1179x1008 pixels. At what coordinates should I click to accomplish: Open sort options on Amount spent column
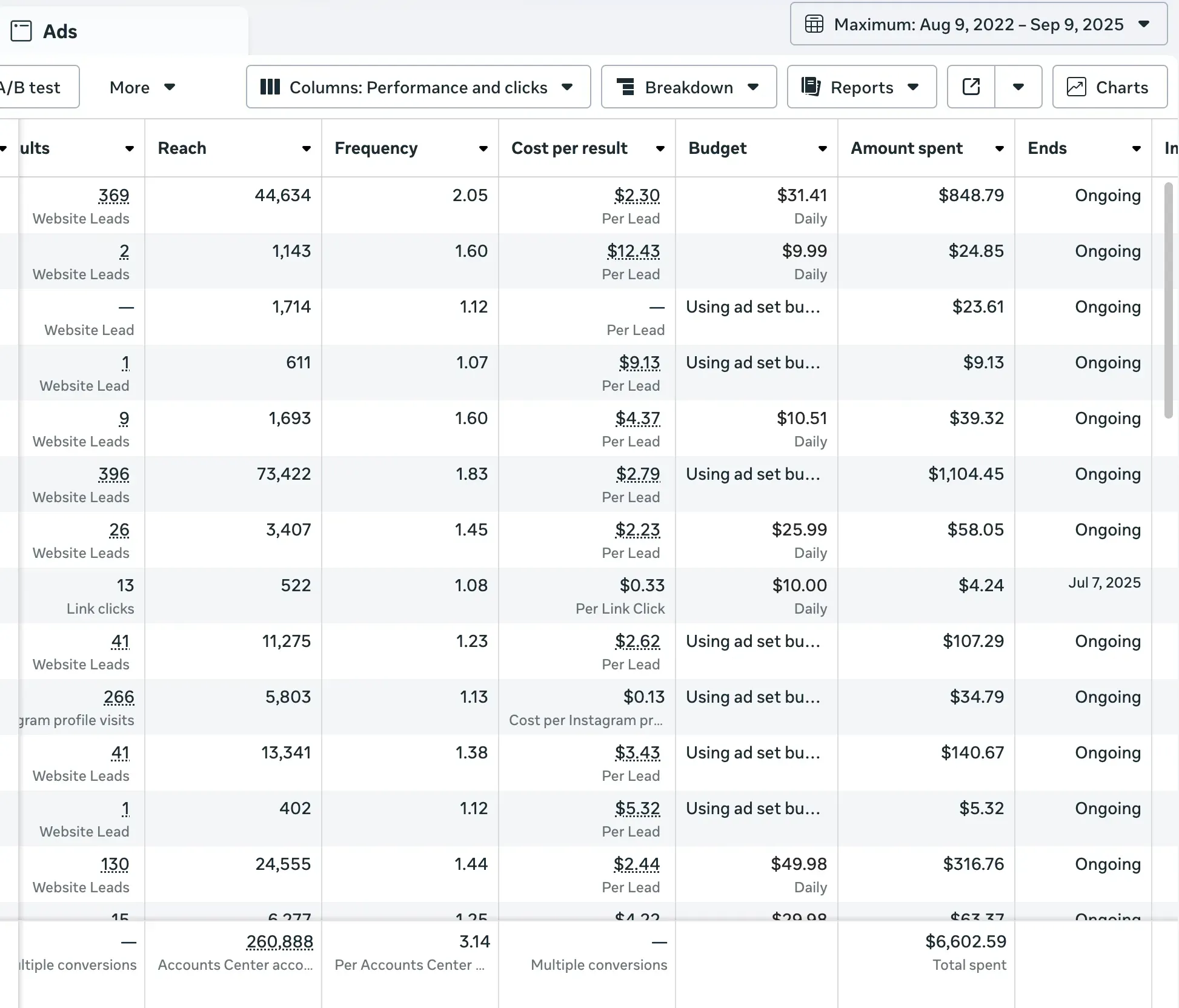pyautogui.click(x=998, y=148)
